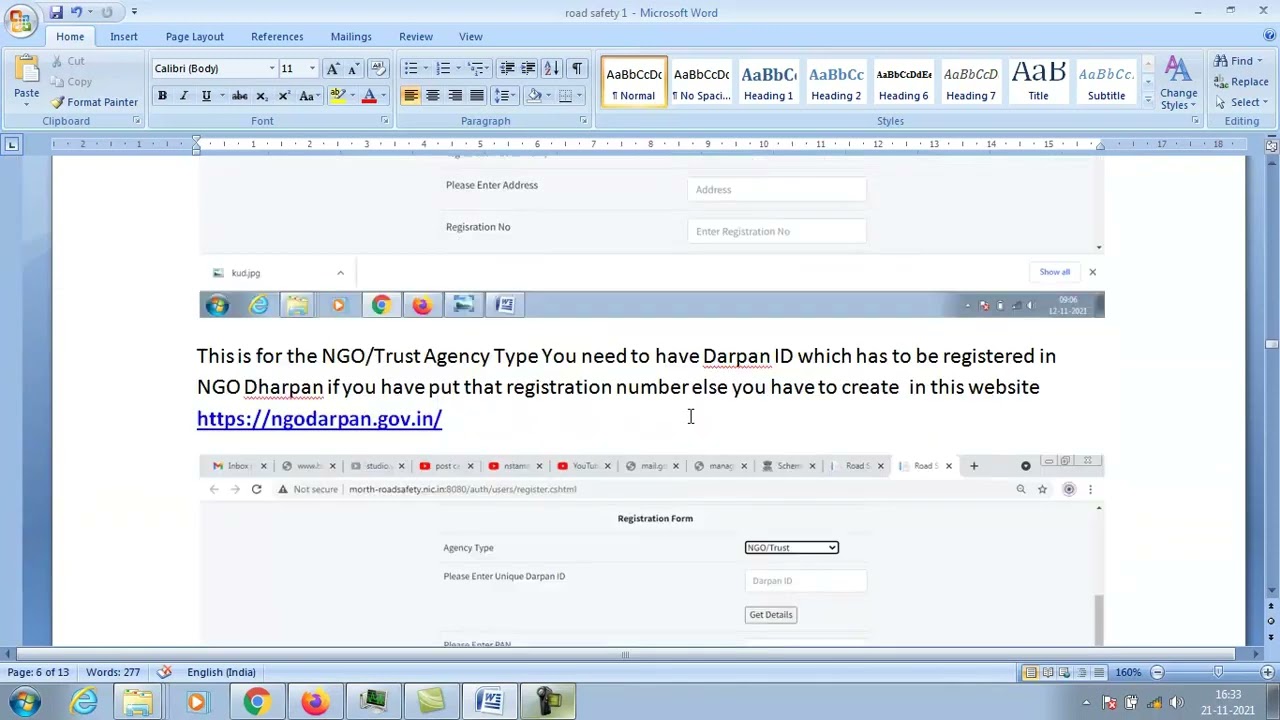Open the Paragraph dialog launcher

point(583,121)
